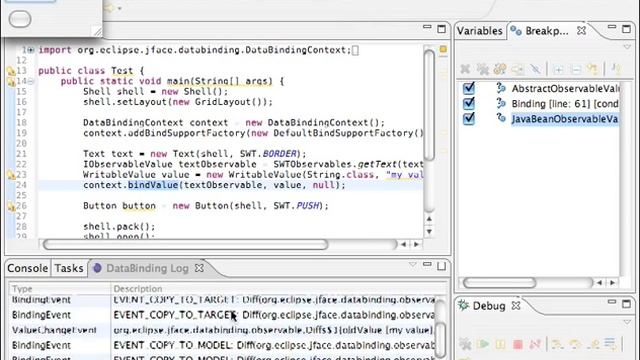Switch to the Variables tab
640x360 pixels.
pyautogui.click(x=480, y=31)
